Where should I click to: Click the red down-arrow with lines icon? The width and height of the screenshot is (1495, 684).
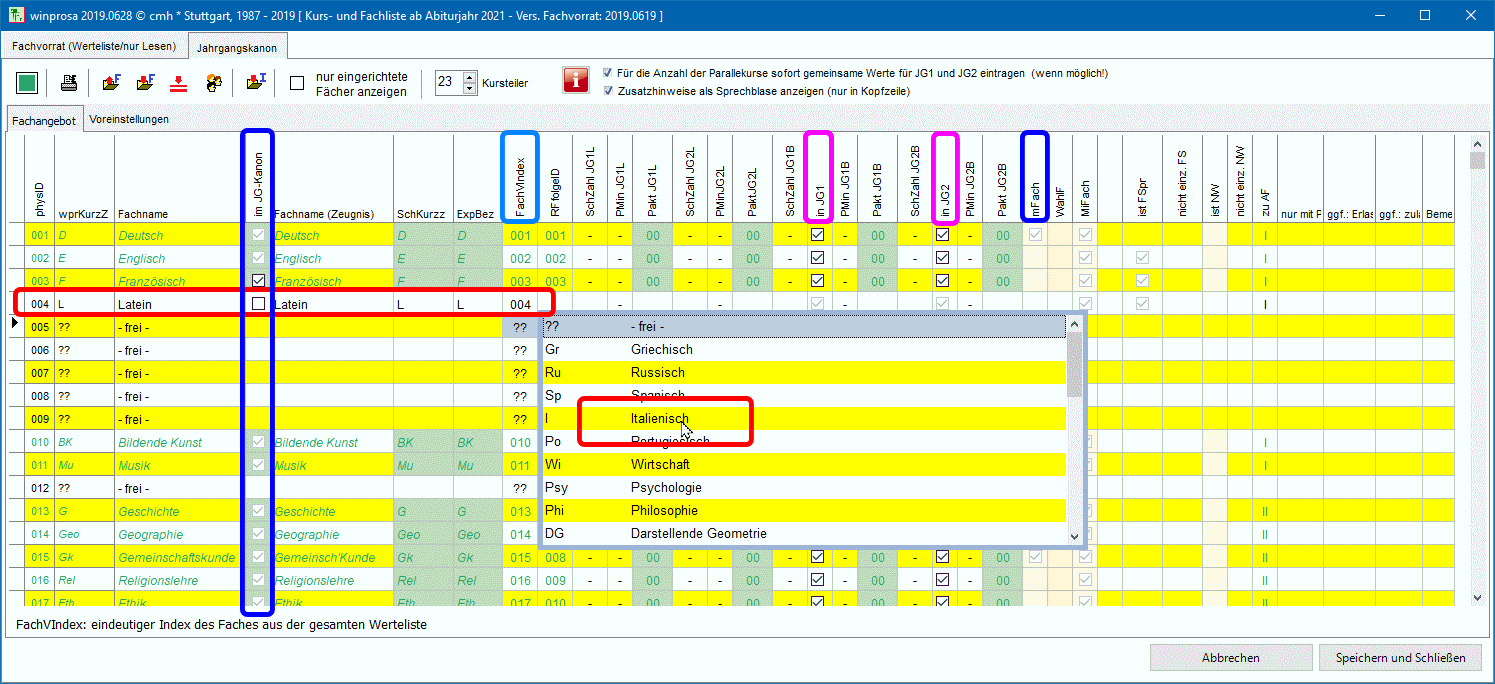pyautogui.click(x=178, y=83)
